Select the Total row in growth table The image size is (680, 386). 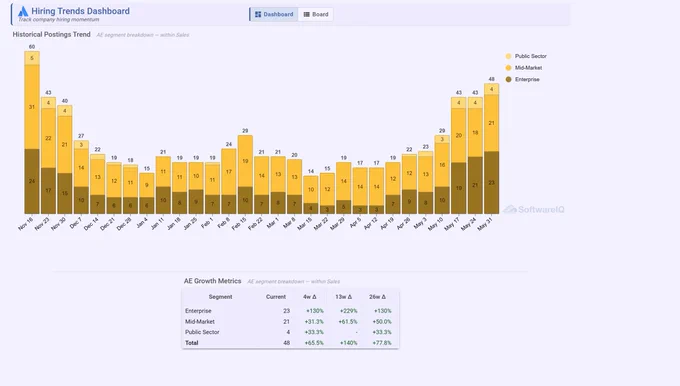point(290,343)
